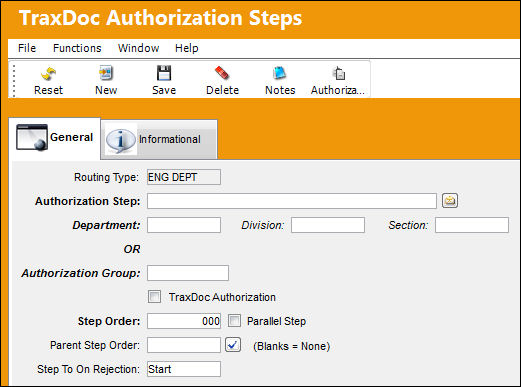Click the Reset toolbar icon

tap(48, 81)
